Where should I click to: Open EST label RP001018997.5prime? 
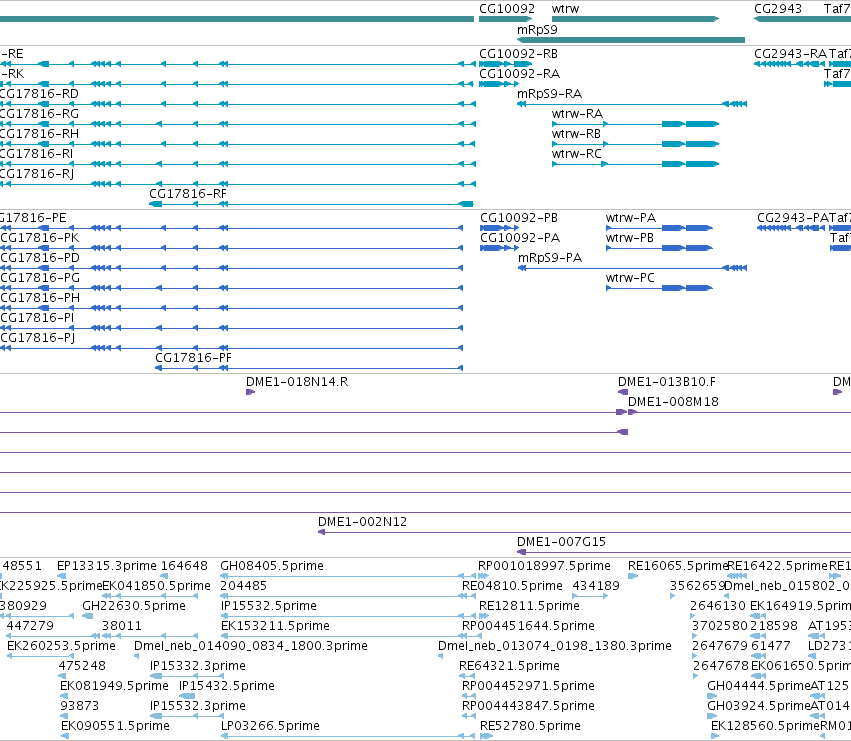coord(544,566)
